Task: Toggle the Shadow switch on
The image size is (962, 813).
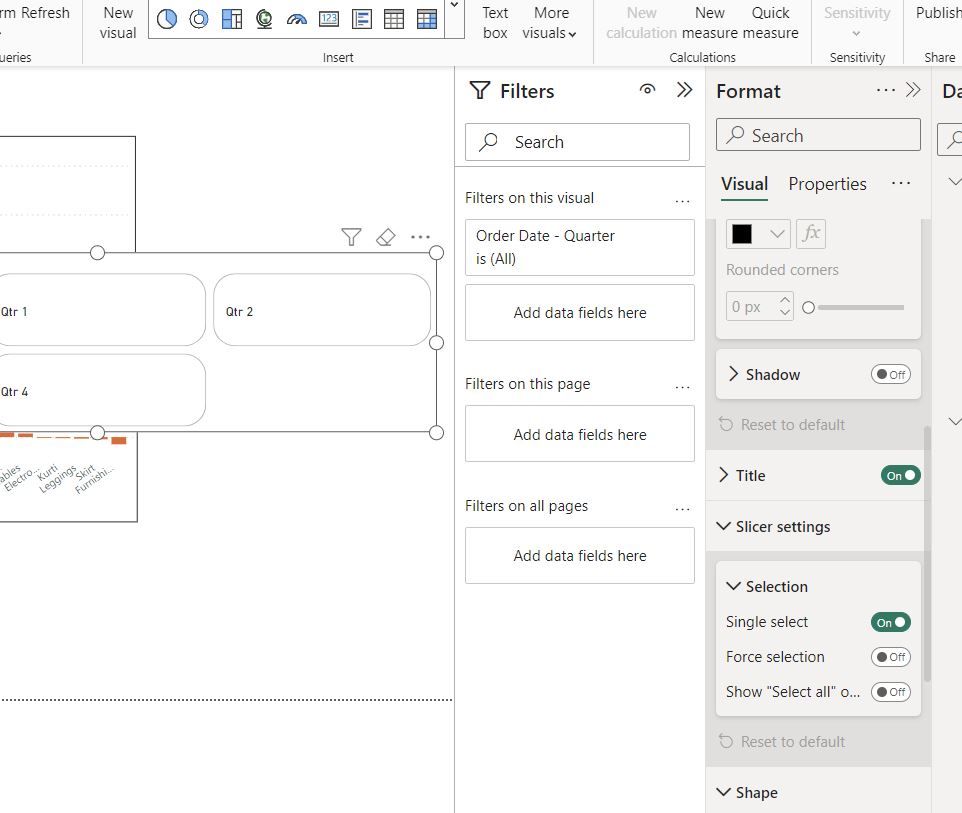Action: (890, 374)
